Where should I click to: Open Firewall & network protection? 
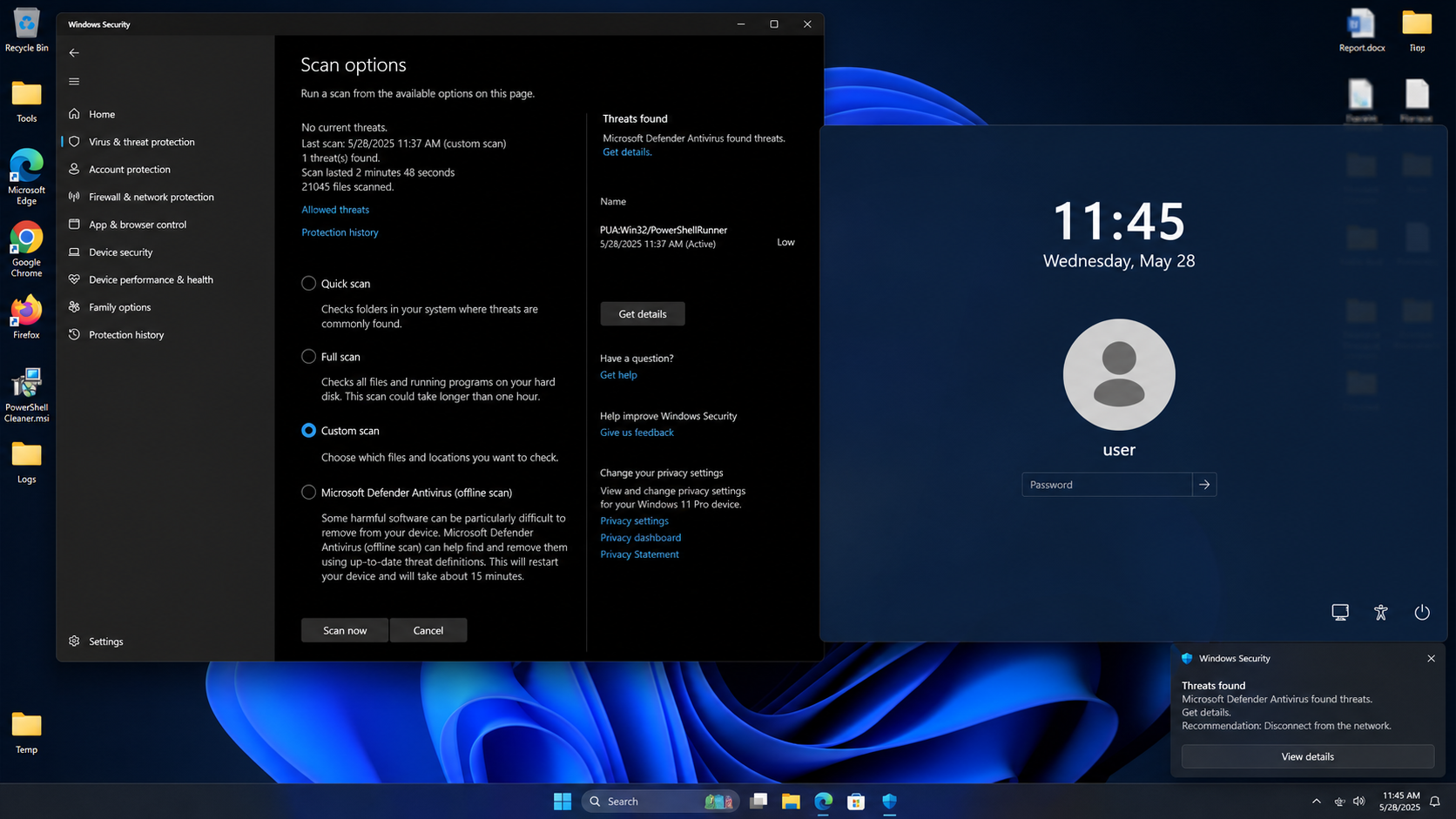click(152, 197)
